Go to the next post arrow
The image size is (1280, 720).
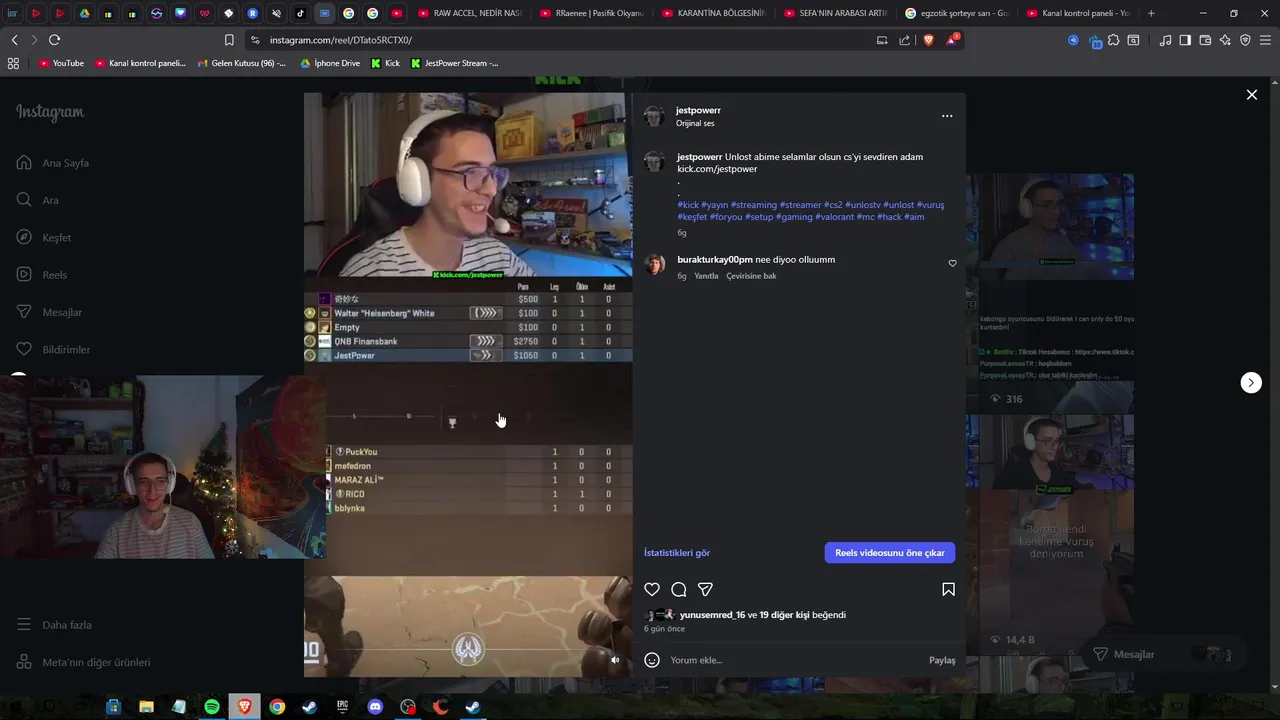tap(1251, 383)
